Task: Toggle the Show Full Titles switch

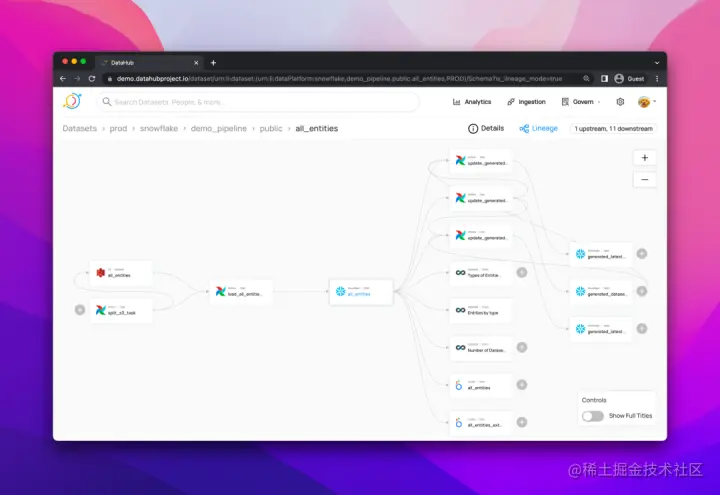Action: click(592, 416)
